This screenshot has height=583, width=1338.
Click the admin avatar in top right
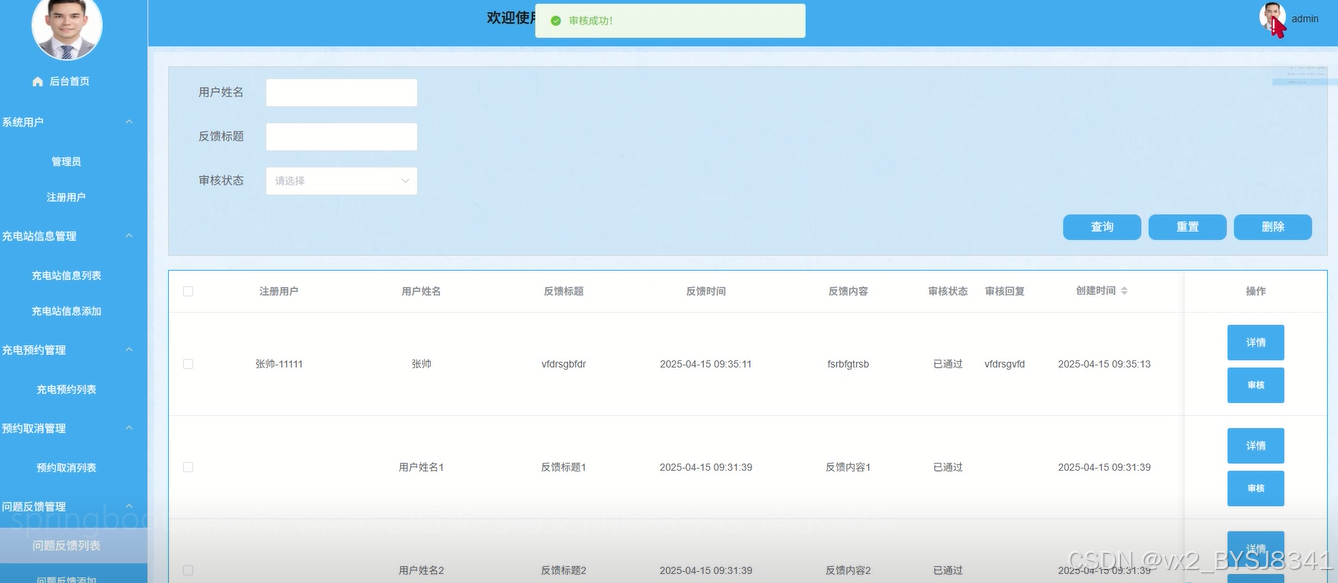tap(1272, 18)
